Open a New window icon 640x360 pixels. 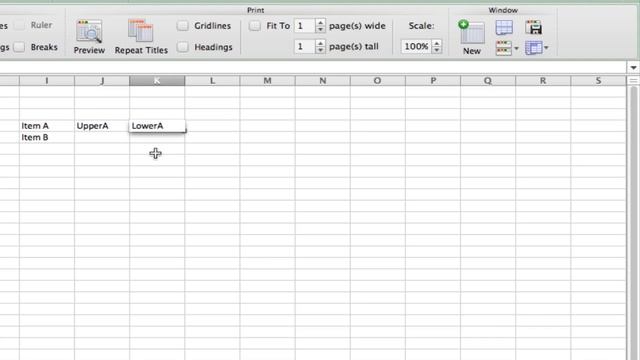pyautogui.click(x=471, y=32)
